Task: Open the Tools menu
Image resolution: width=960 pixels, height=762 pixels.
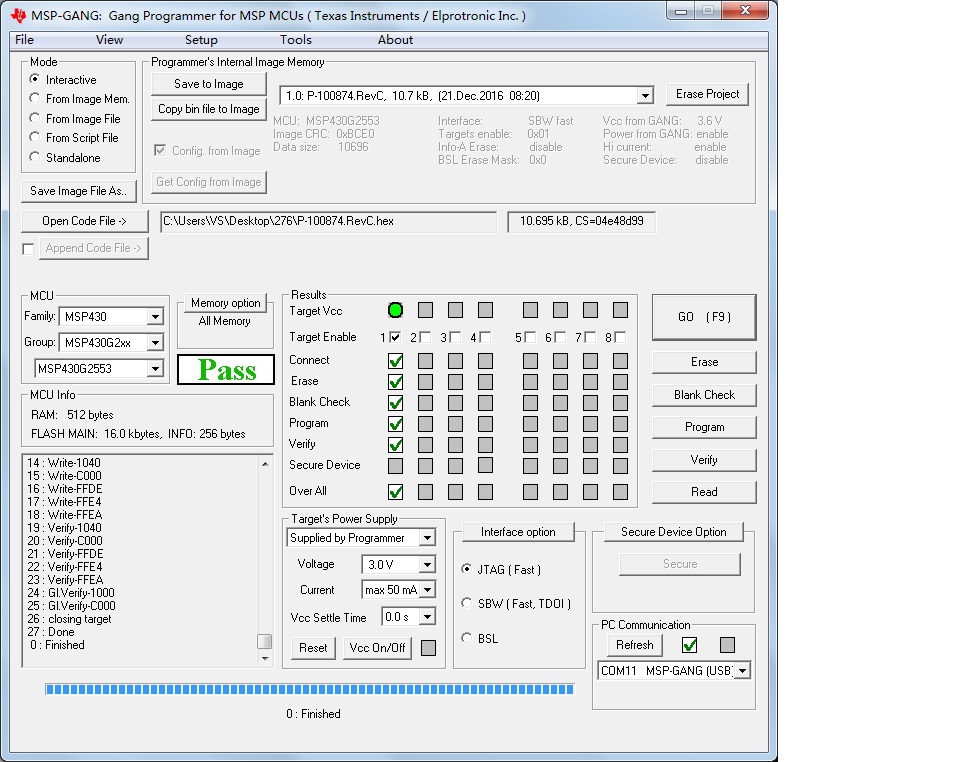Action: coord(296,40)
